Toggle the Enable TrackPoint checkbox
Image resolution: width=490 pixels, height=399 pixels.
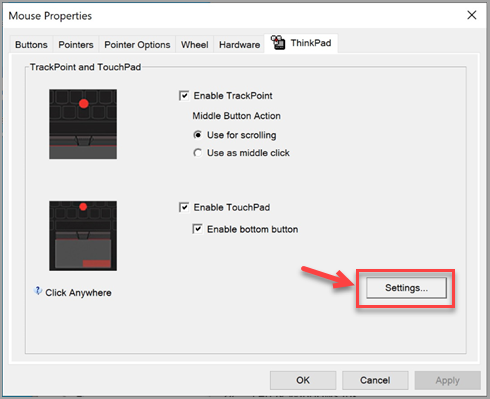point(184,96)
